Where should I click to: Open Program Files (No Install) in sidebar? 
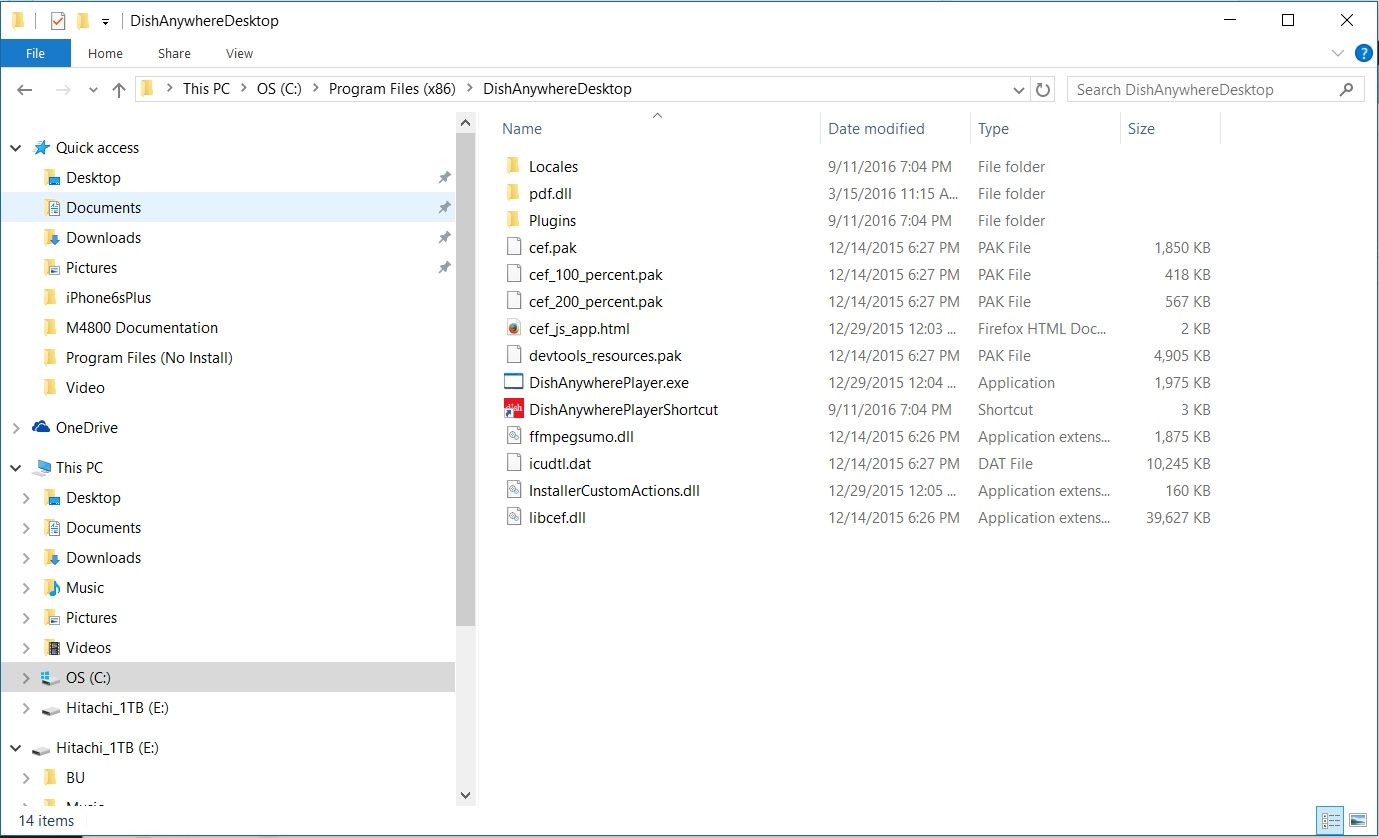149,358
